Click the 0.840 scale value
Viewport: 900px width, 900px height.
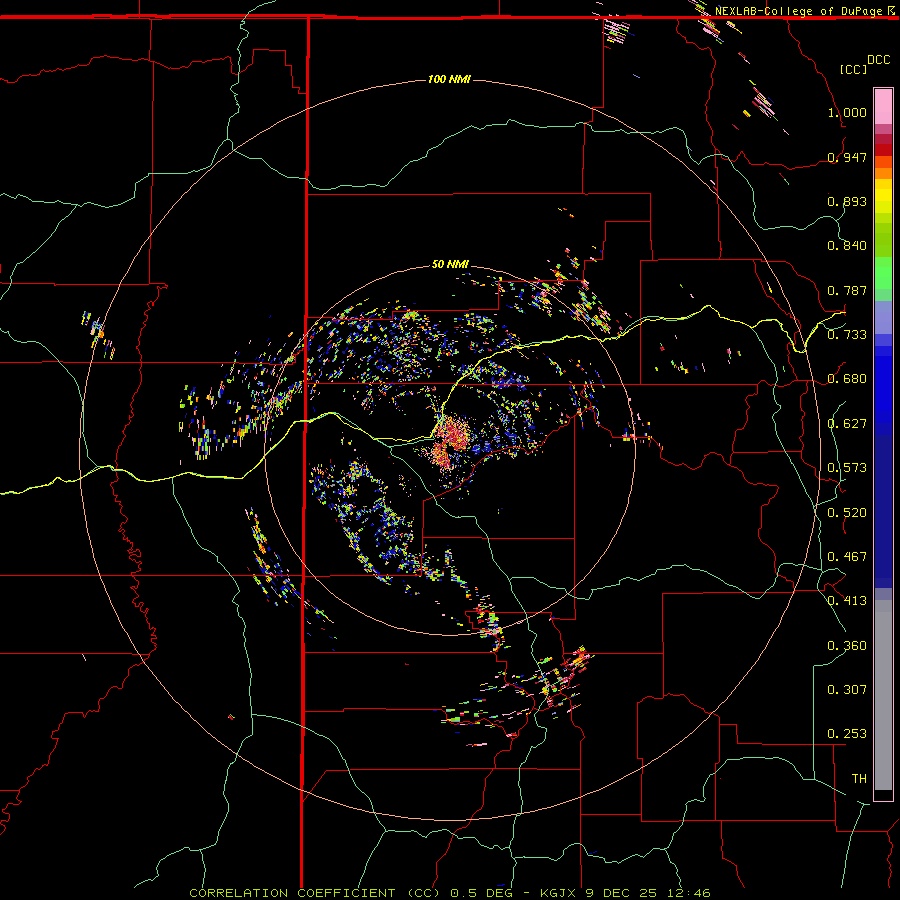[847, 246]
